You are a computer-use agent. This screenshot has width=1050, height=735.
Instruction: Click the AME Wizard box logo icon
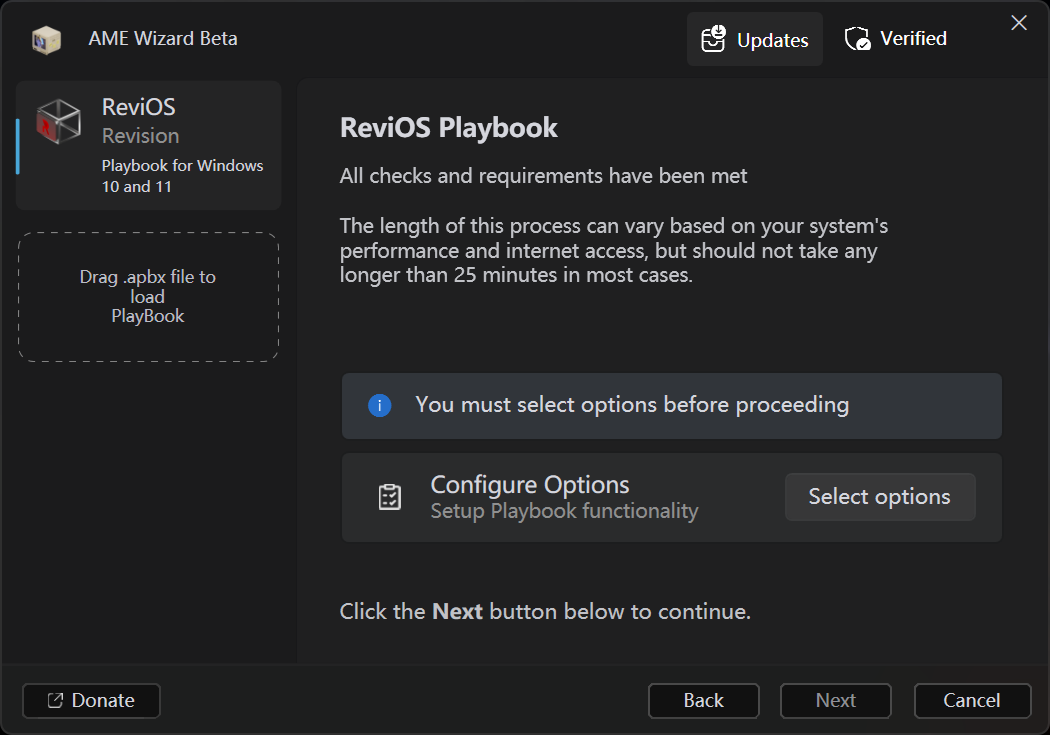pos(46,40)
